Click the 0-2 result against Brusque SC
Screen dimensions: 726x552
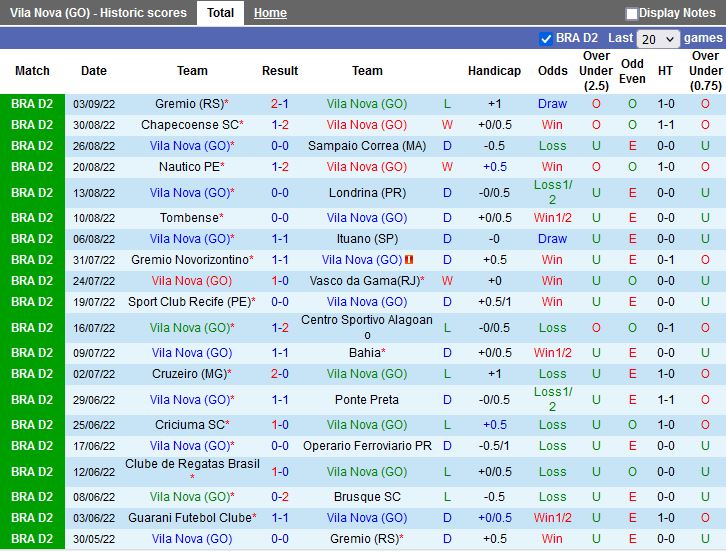(x=280, y=497)
